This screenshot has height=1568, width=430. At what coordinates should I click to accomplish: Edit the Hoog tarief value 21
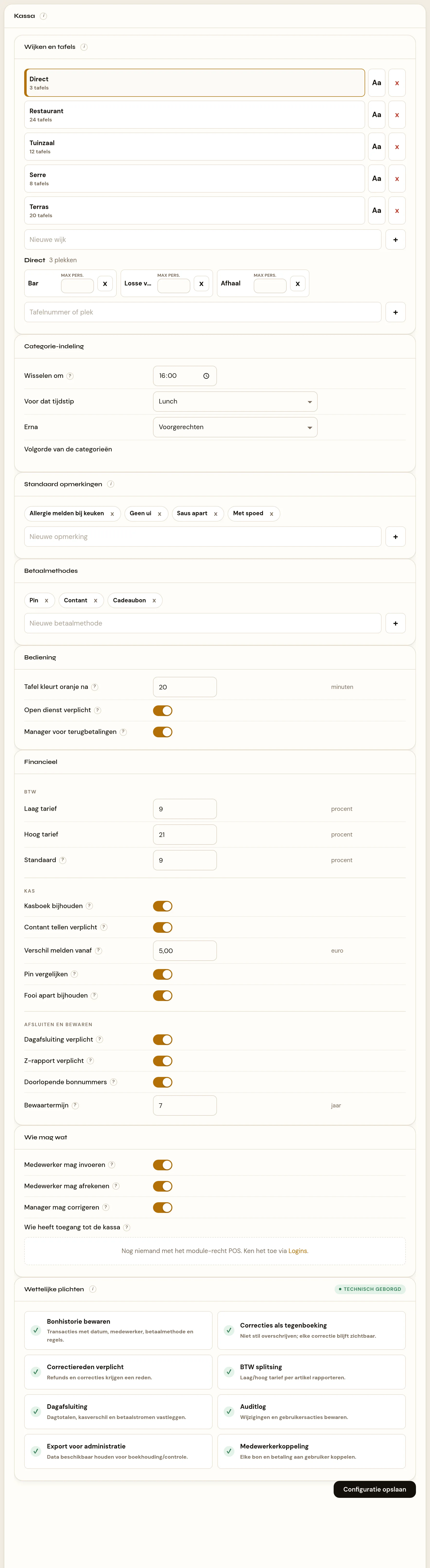[184, 835]
